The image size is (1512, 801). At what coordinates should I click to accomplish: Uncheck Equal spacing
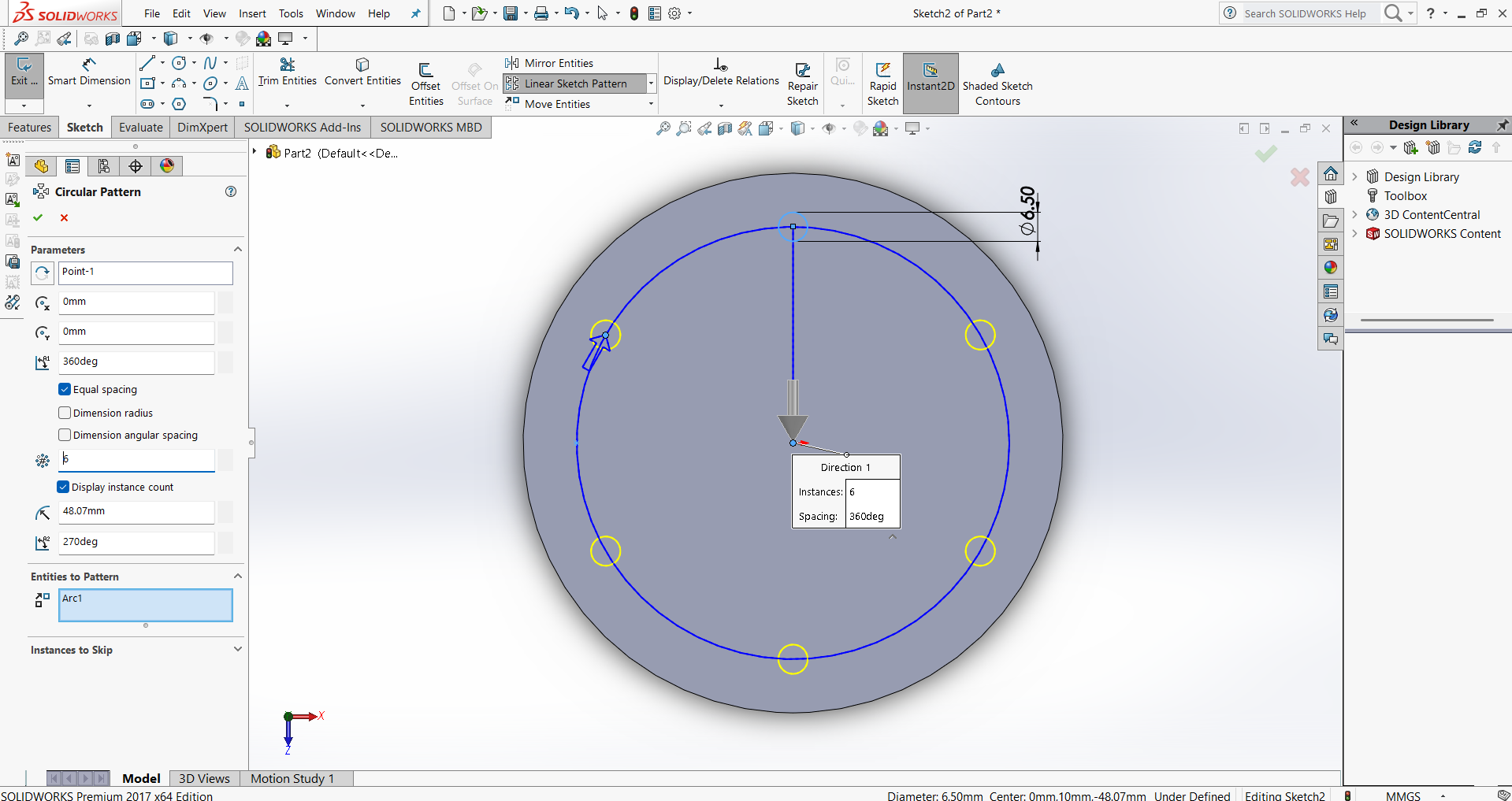pyautogui.click(x=65, y=389)
